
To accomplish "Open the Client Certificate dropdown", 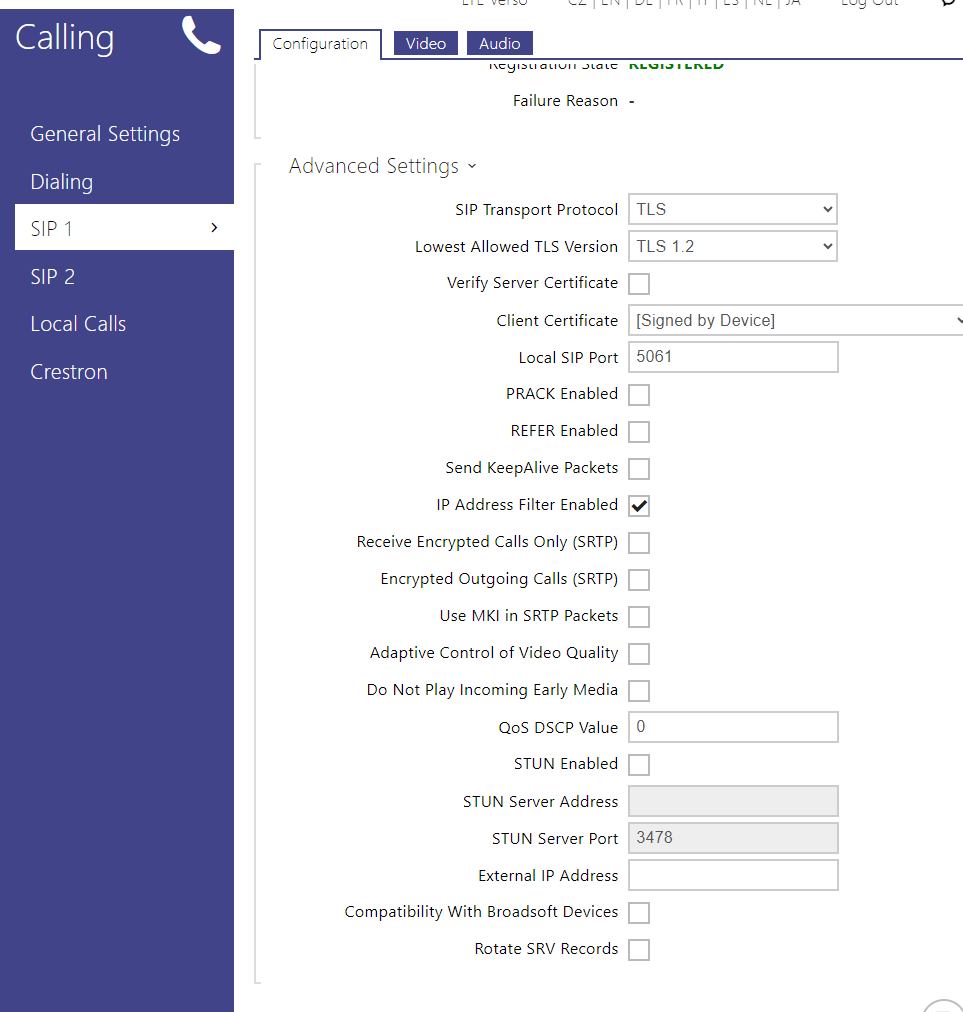I will point(795,321).
